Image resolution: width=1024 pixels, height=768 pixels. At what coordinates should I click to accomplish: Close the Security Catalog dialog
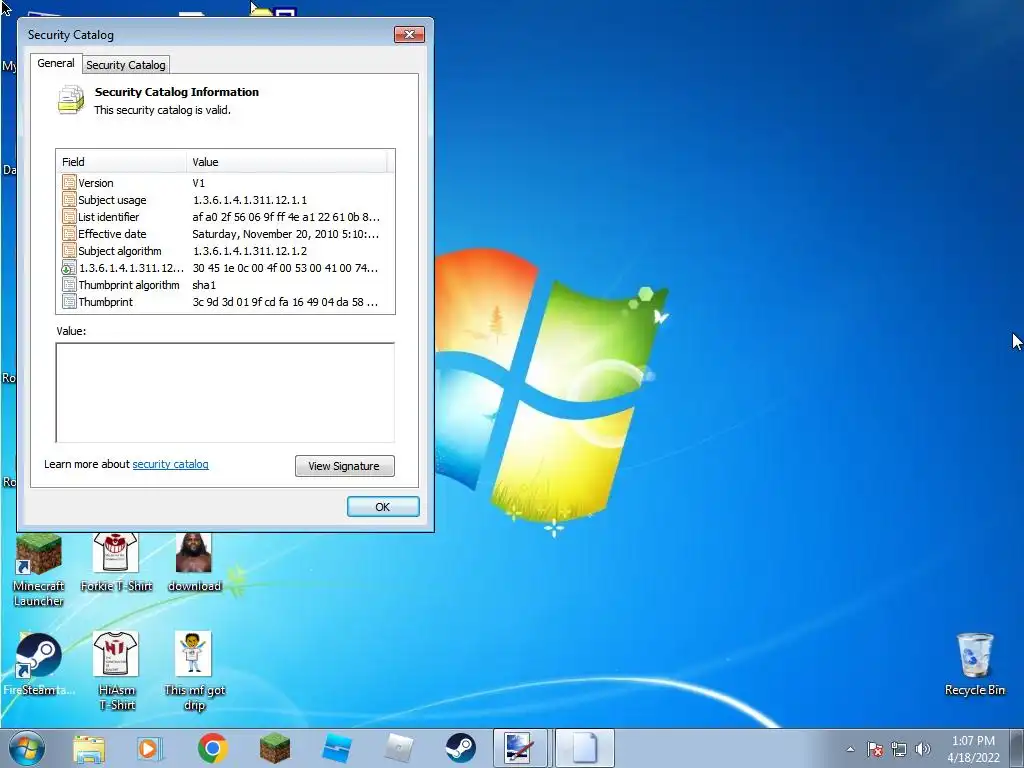(409, 35)
